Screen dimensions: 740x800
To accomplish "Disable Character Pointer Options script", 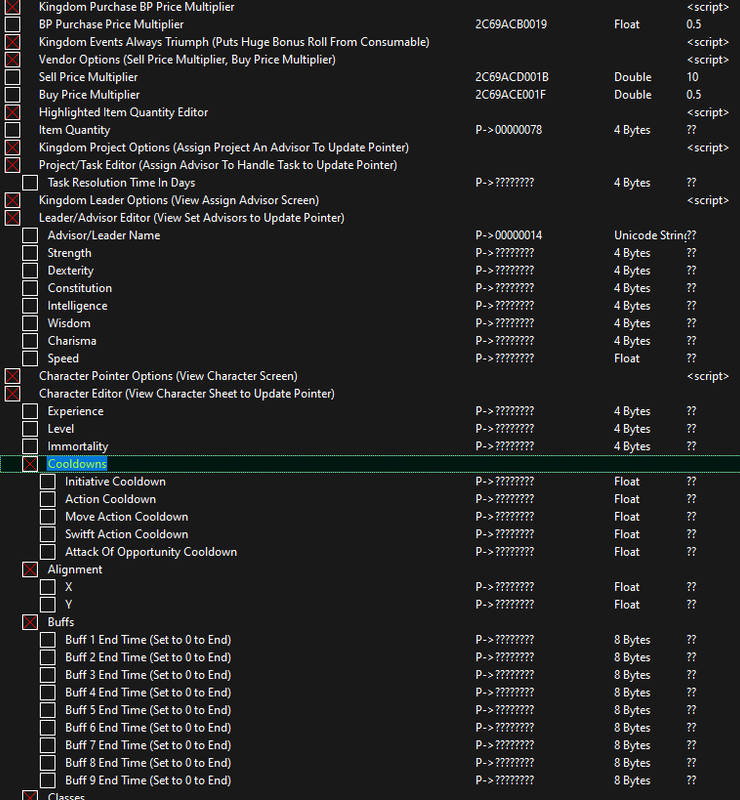I will [13, 376].
